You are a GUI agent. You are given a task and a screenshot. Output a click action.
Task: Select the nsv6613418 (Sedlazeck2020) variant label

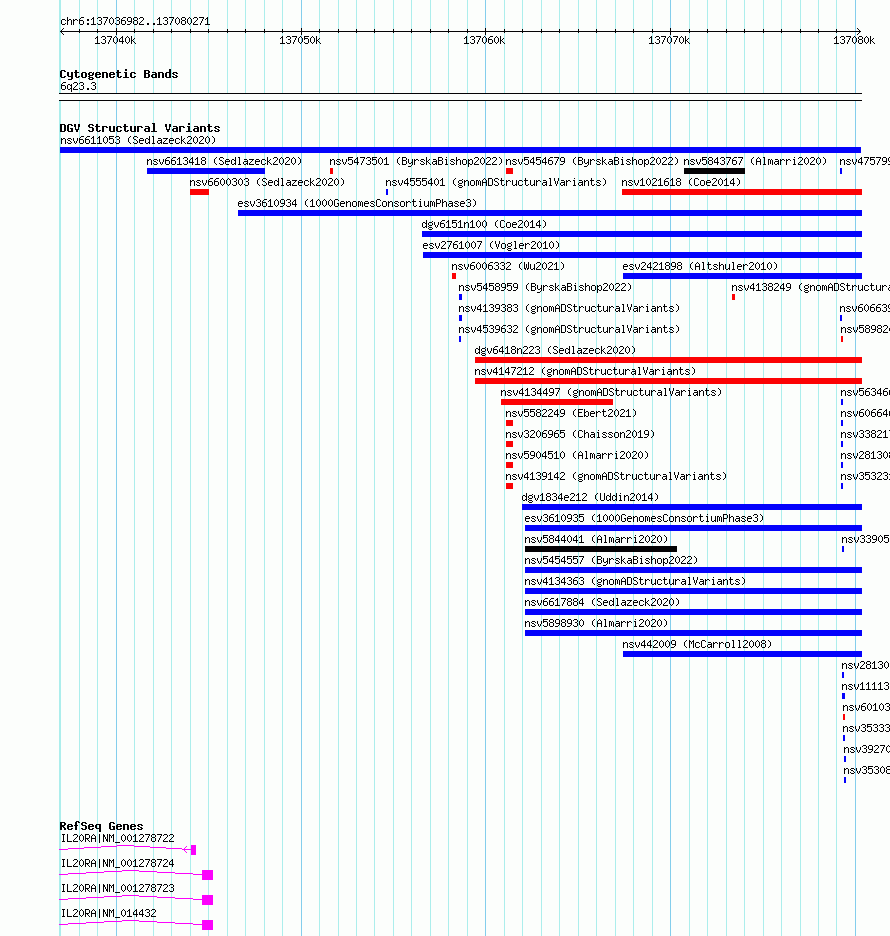(x=224, y=161)
